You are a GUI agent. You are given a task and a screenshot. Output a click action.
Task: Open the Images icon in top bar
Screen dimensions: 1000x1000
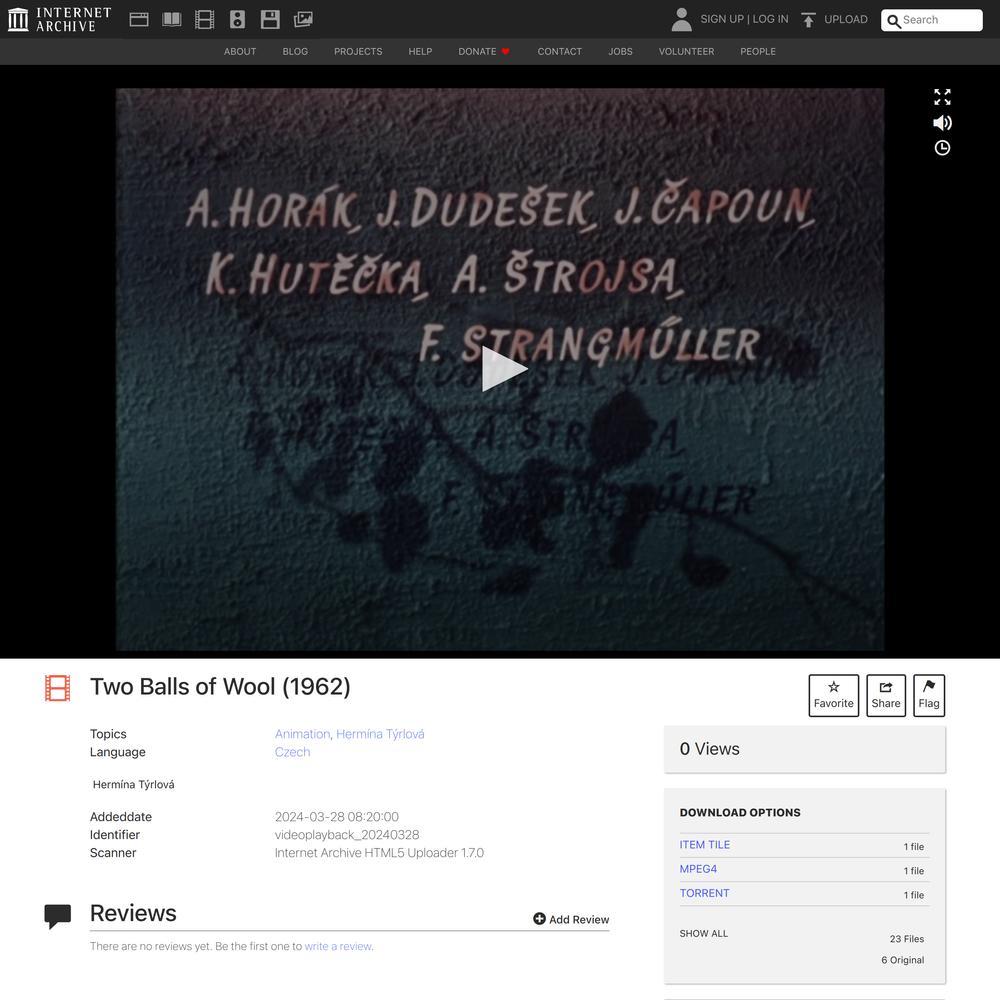click(303, 20)
